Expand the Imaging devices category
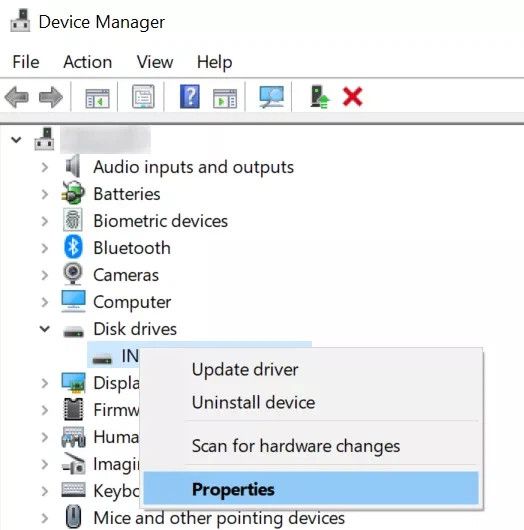Screen dimensions: 524x530 pos(45,464)
